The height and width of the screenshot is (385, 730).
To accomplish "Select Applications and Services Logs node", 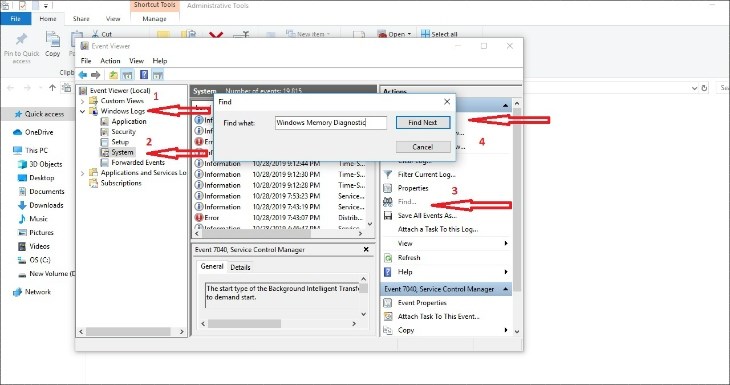I will (143, 172).
